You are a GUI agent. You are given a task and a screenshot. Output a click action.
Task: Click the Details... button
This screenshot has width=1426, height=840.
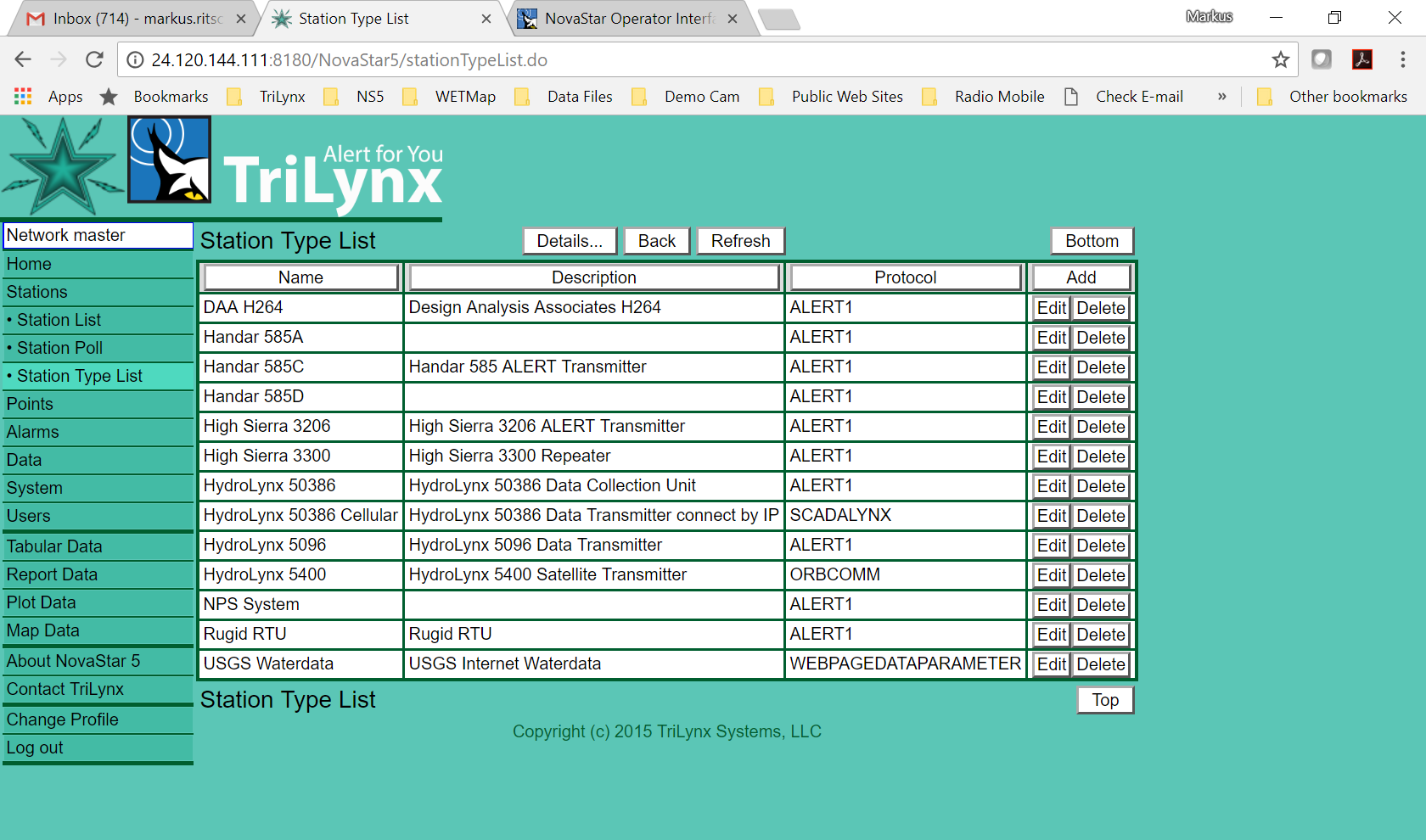(570, 241)
